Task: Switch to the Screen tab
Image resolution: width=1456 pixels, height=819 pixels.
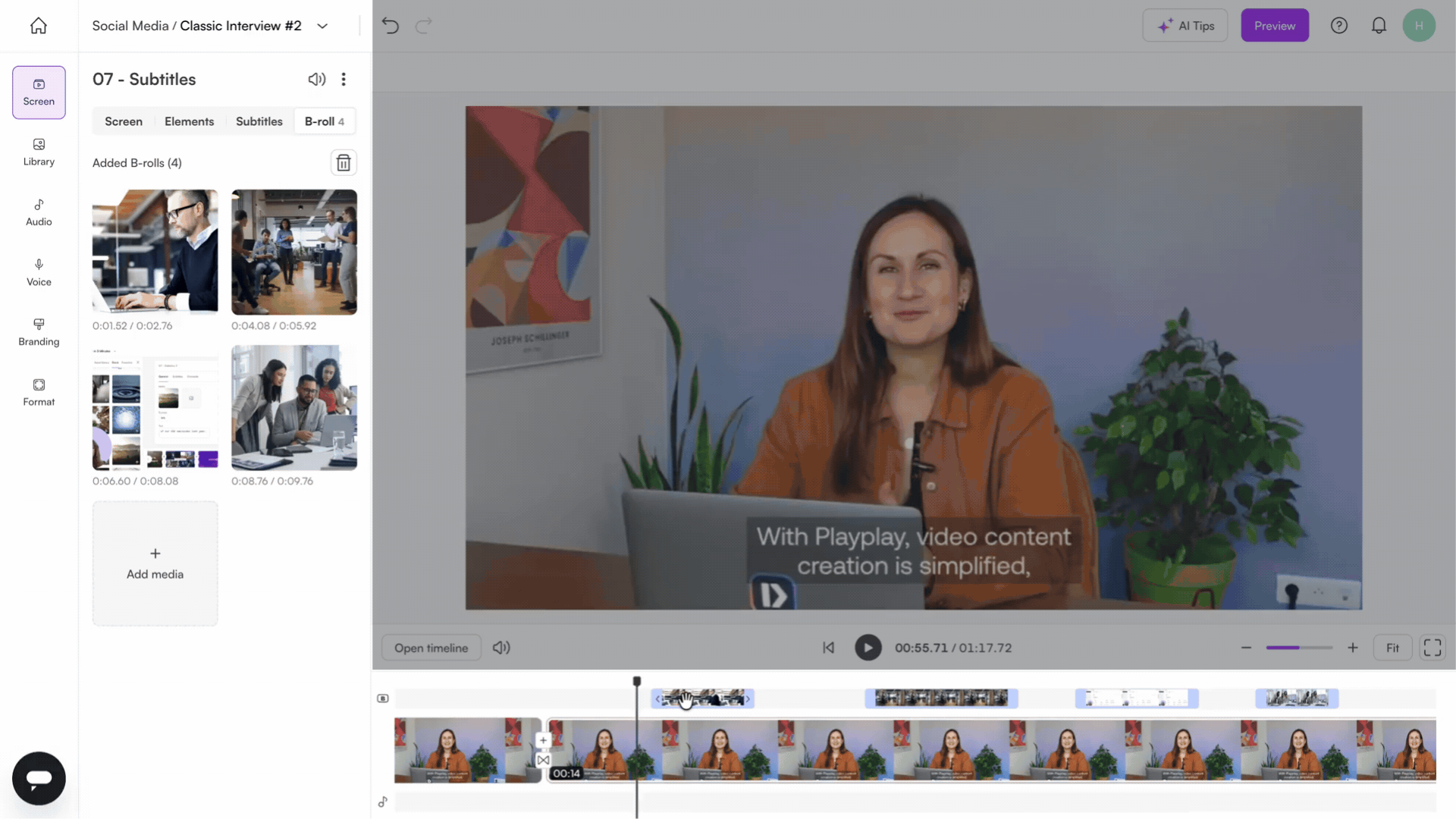Action: tap(124, 121)
